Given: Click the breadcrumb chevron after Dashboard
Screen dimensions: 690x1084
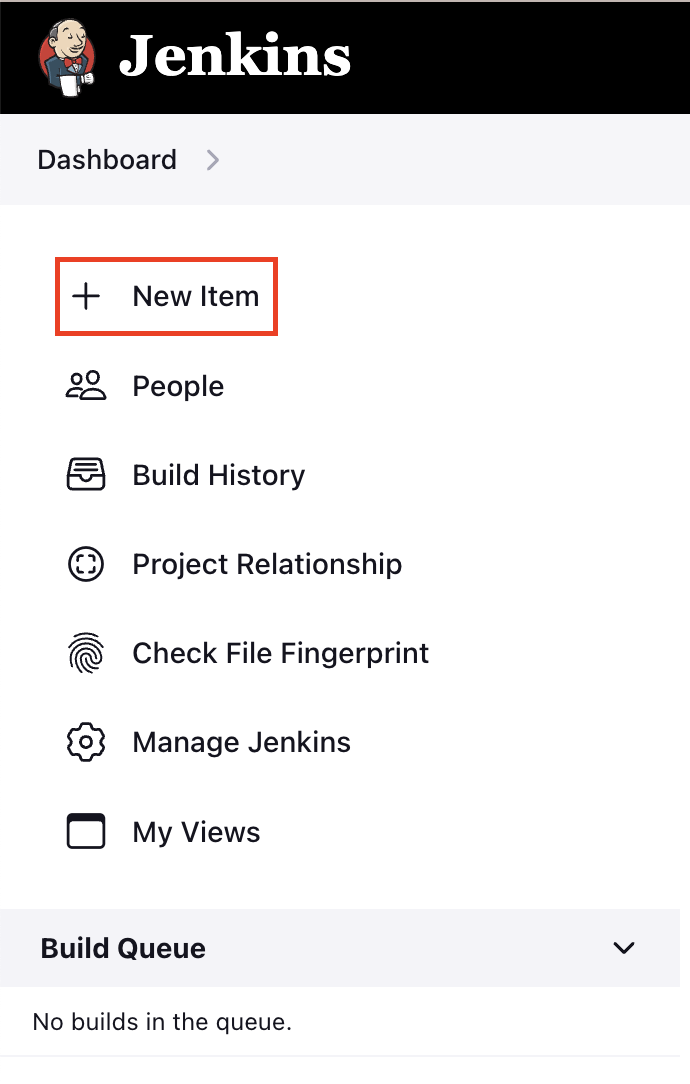Looking at the screenshot, I should (x=212, y=160).
